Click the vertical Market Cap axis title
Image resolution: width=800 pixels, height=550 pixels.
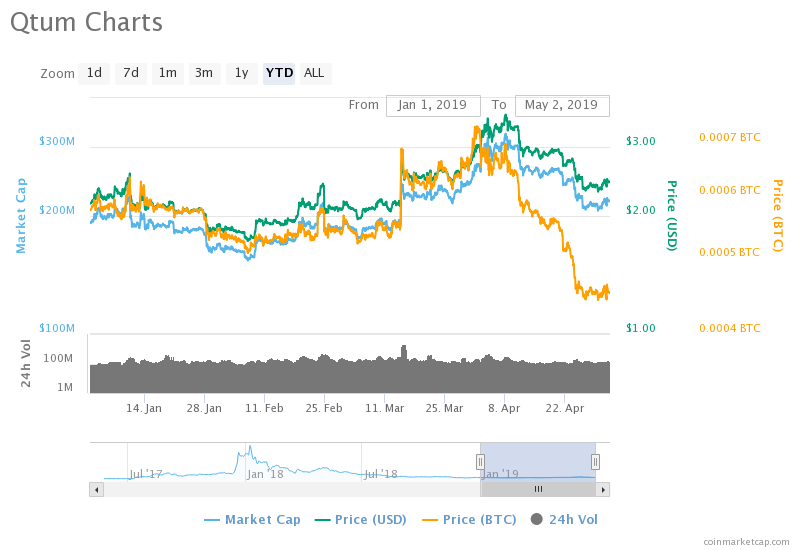coord(21,216)
